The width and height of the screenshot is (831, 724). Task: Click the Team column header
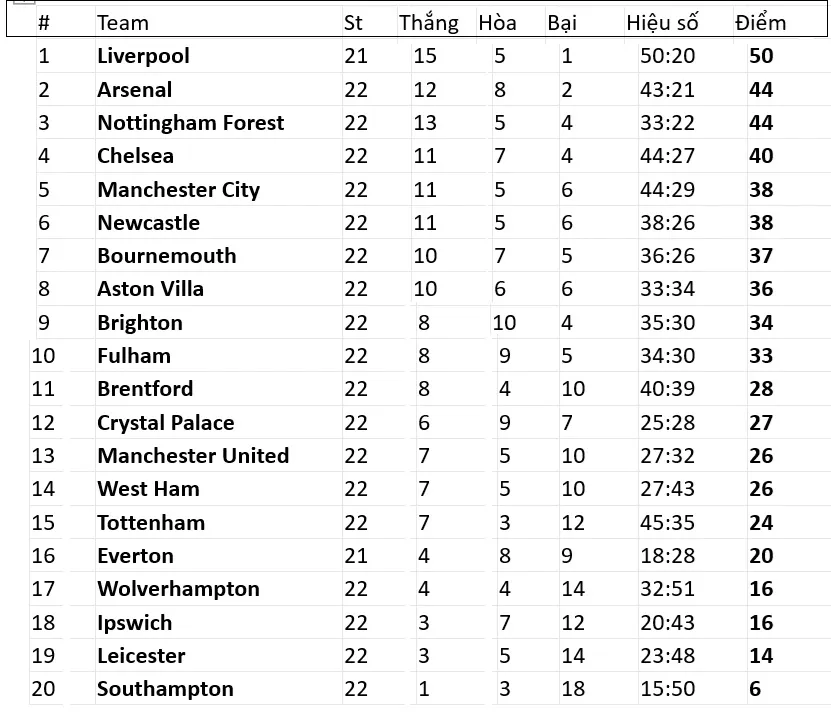click(123, 23)
